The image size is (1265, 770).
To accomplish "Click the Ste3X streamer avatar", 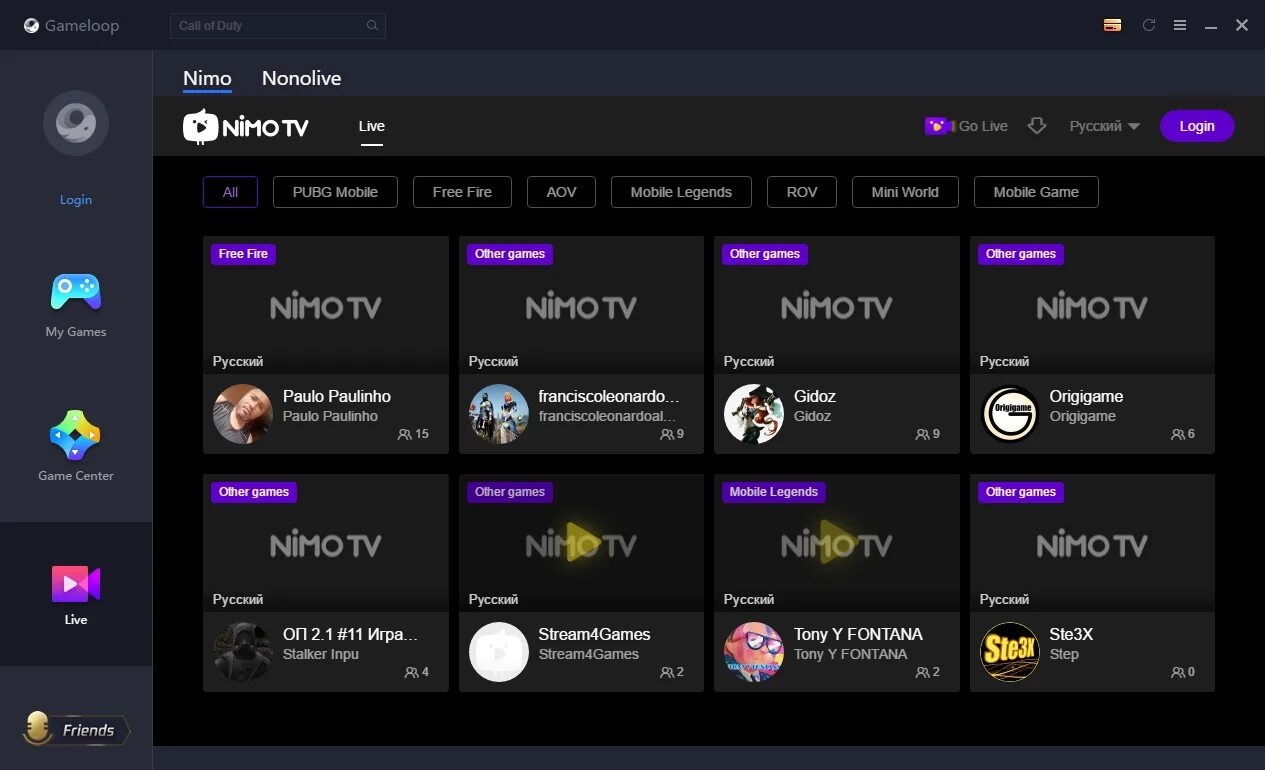I will click(x=1010, y=652).
